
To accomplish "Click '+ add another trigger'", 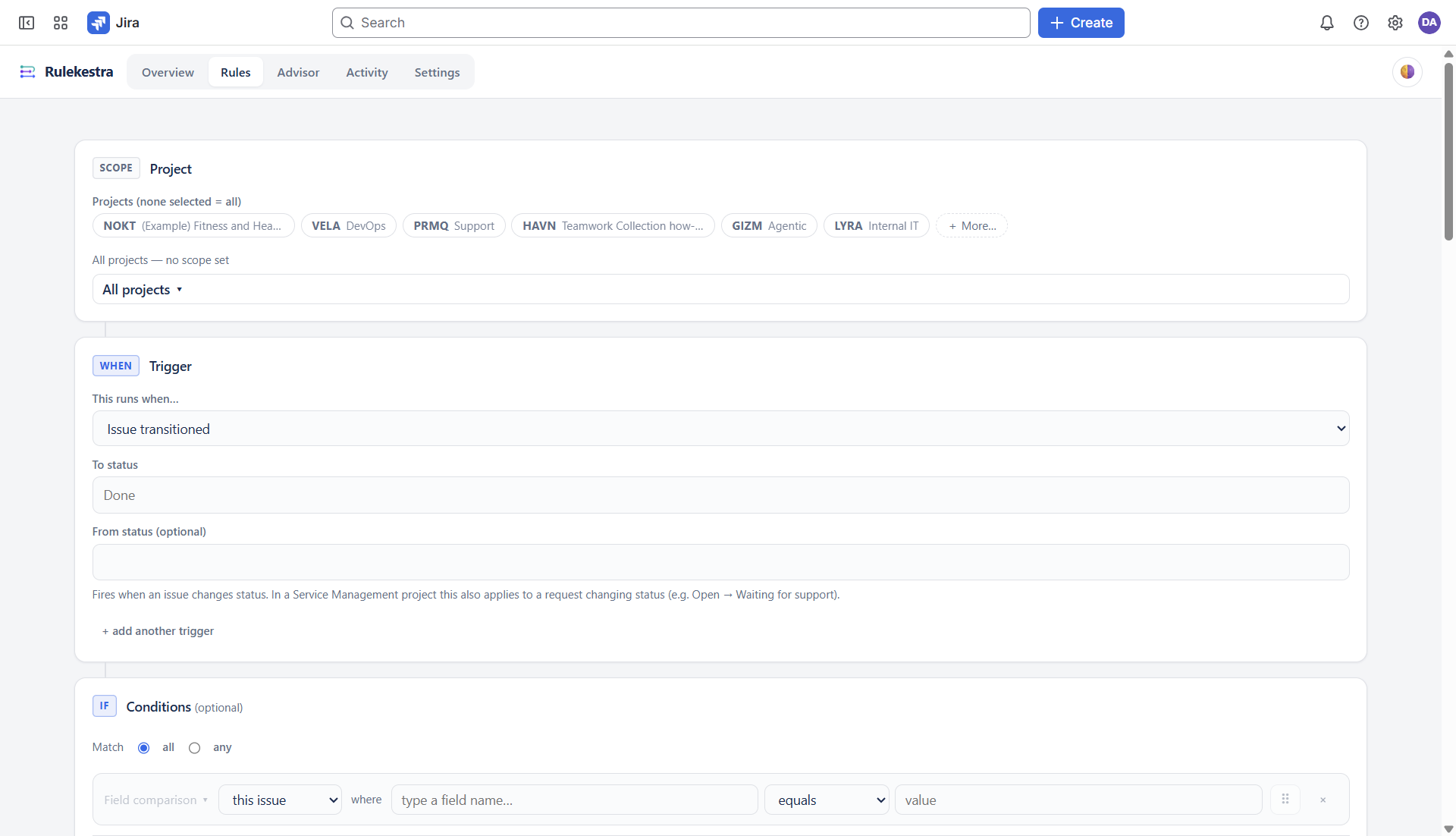I will tap(158, 631).
